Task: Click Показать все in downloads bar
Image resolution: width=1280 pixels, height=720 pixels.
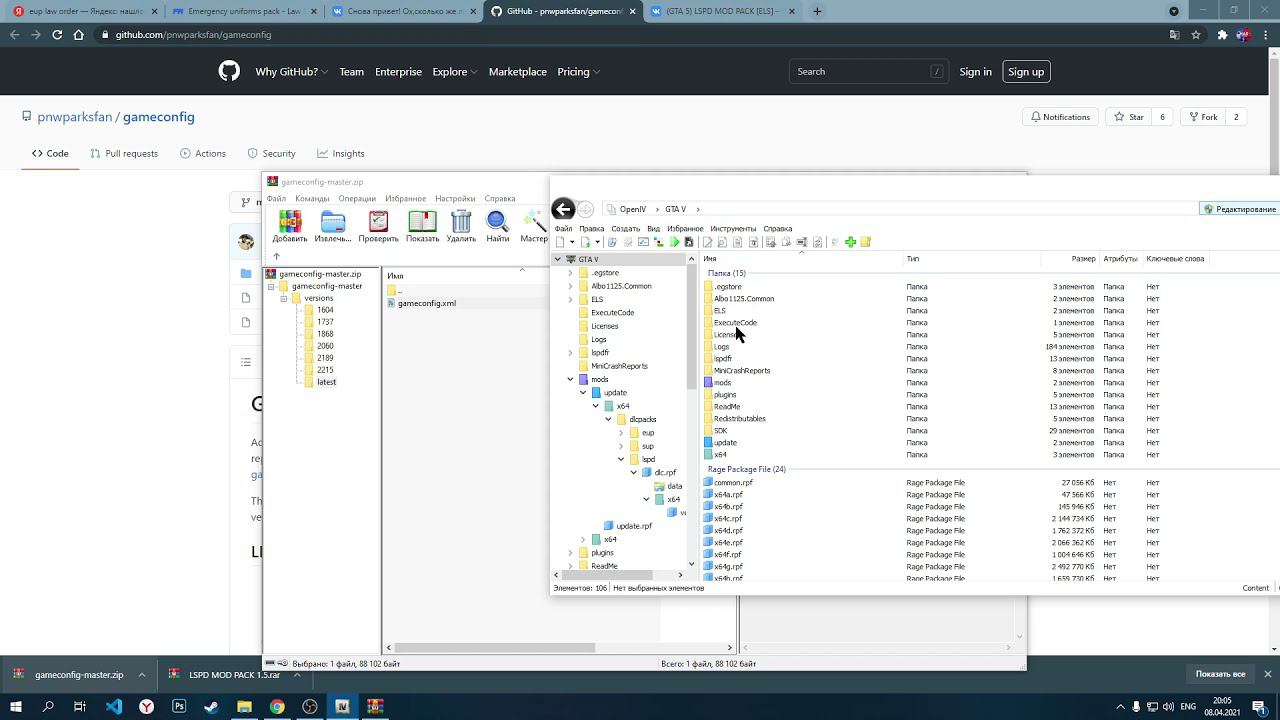Action: (x=1220, y=674)
